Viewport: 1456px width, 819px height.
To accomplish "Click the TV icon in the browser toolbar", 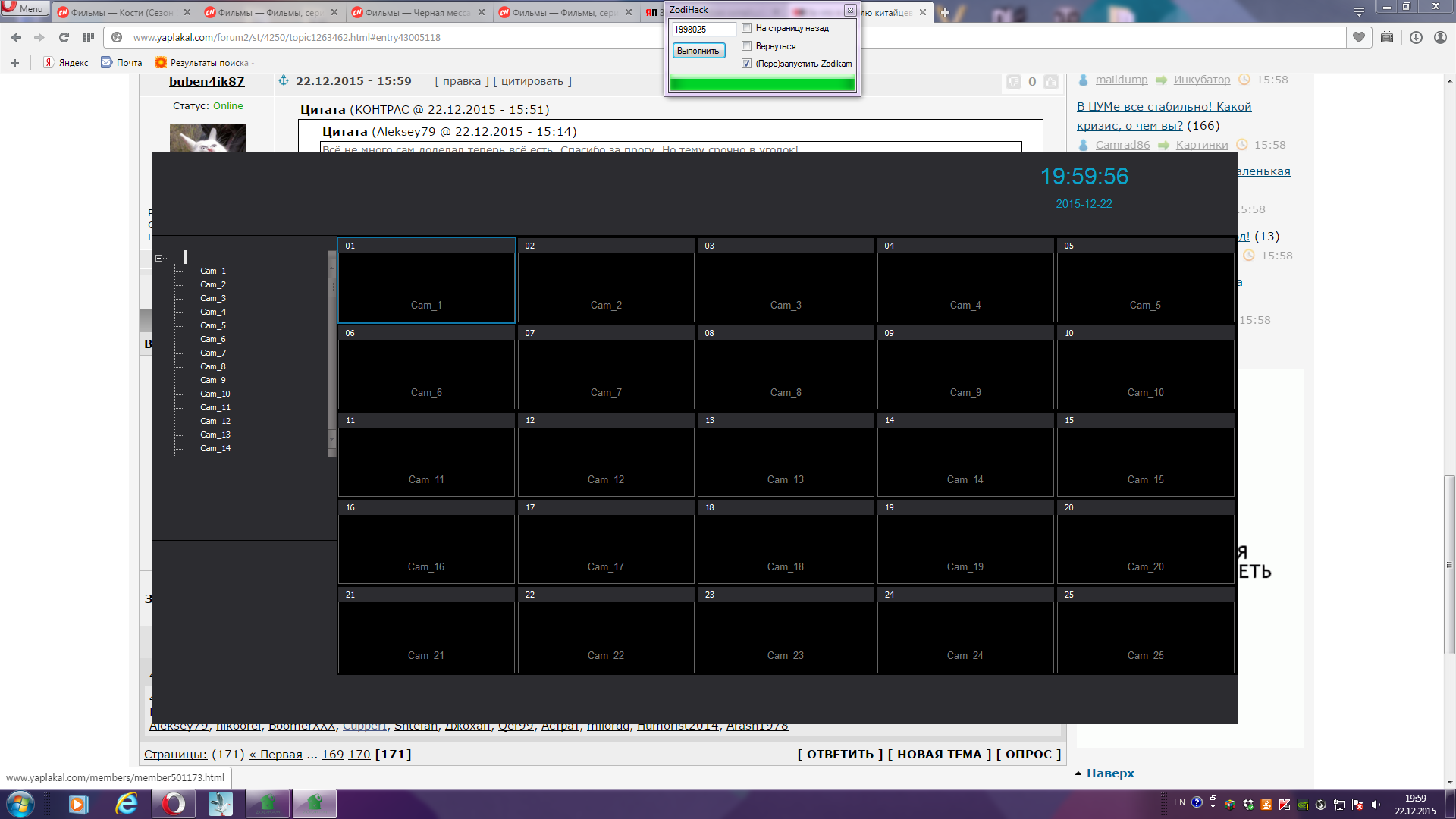I will tap(1387, 37).
